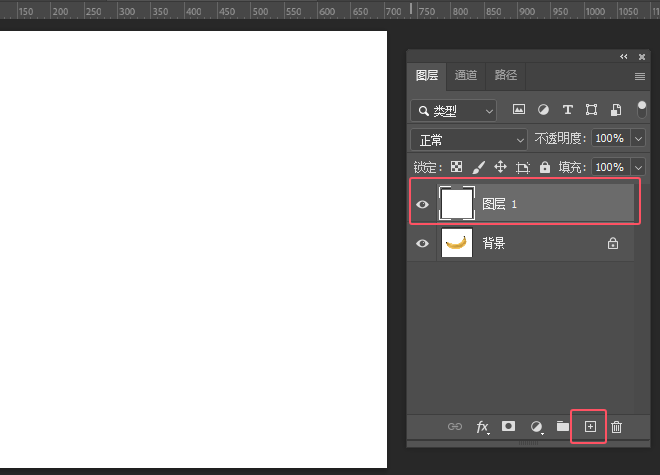Click the delete layer trash icon
The image size is (660, 475).
pyautogui.click(x=616, y=427)
